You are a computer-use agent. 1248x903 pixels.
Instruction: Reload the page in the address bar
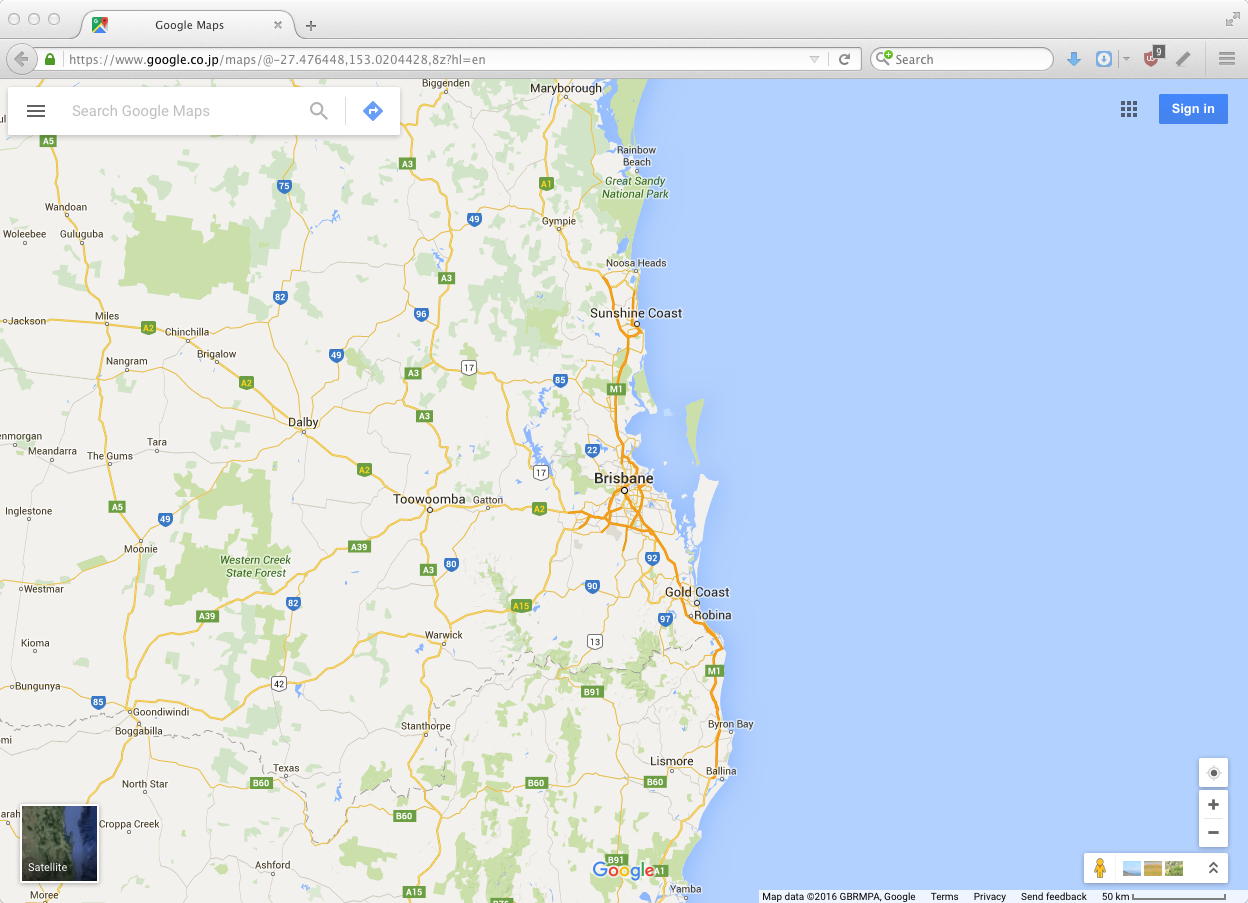click(844, 59)
